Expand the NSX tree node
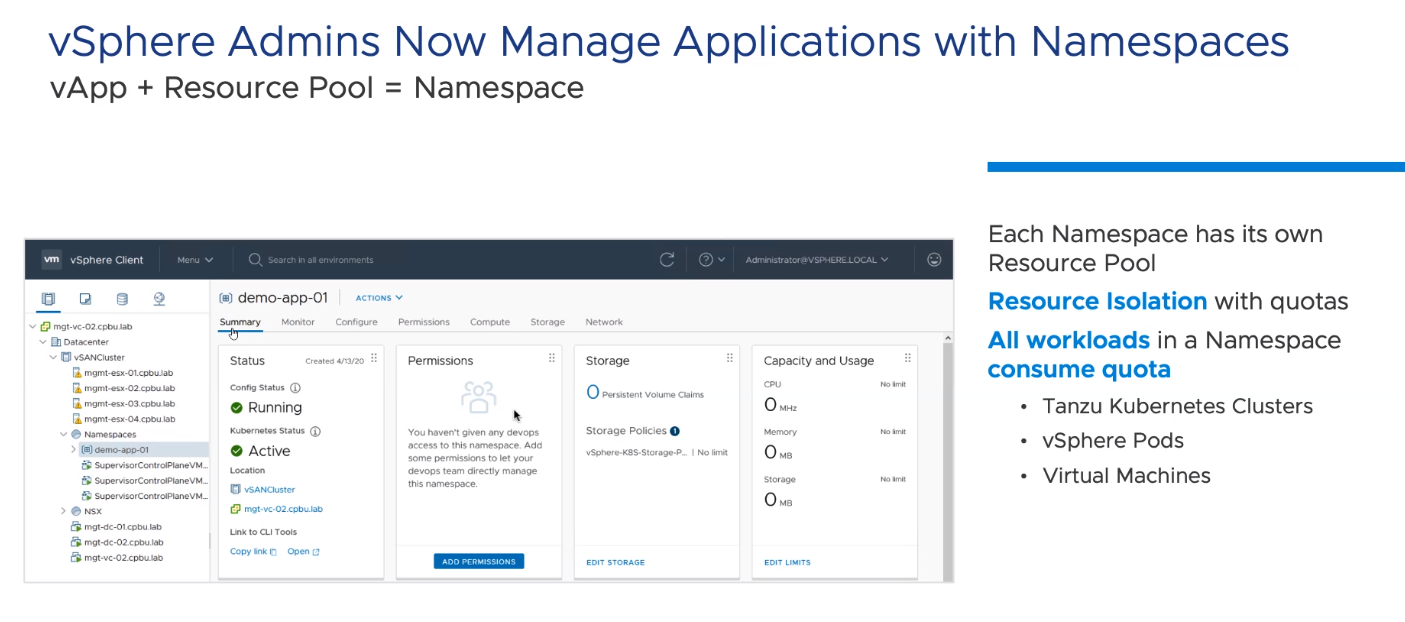 click(63, 511)
